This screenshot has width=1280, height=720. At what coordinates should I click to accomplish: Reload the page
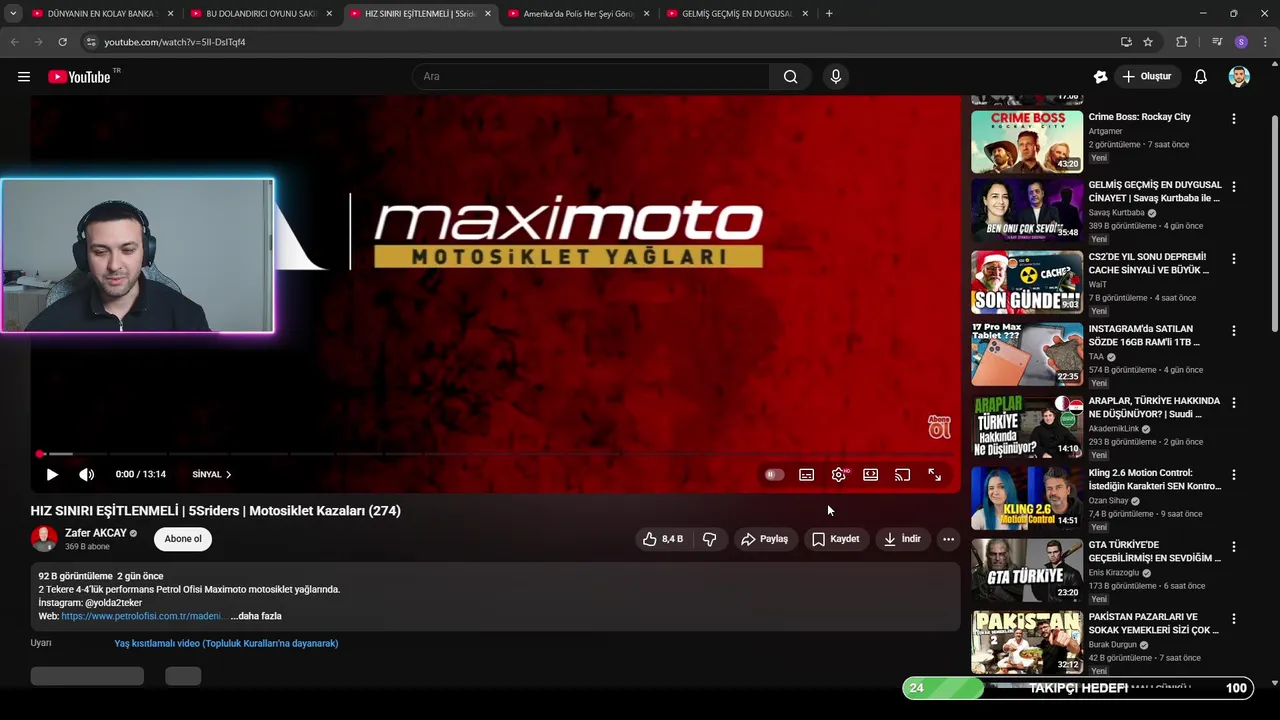tap(62, 42)
